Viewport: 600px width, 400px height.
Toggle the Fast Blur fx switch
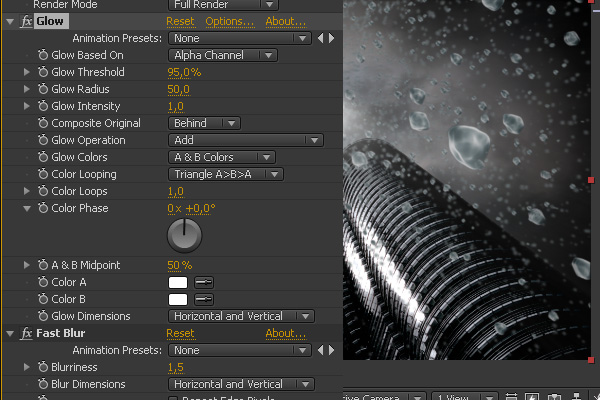tap(26, 333)
